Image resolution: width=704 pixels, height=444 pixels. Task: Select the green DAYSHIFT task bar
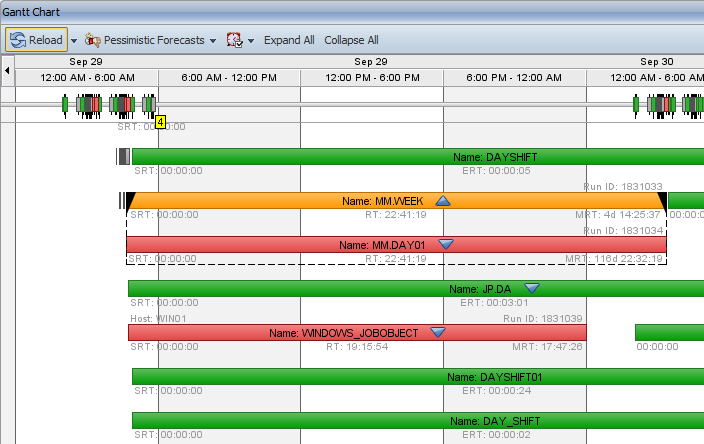click(418, 157)
